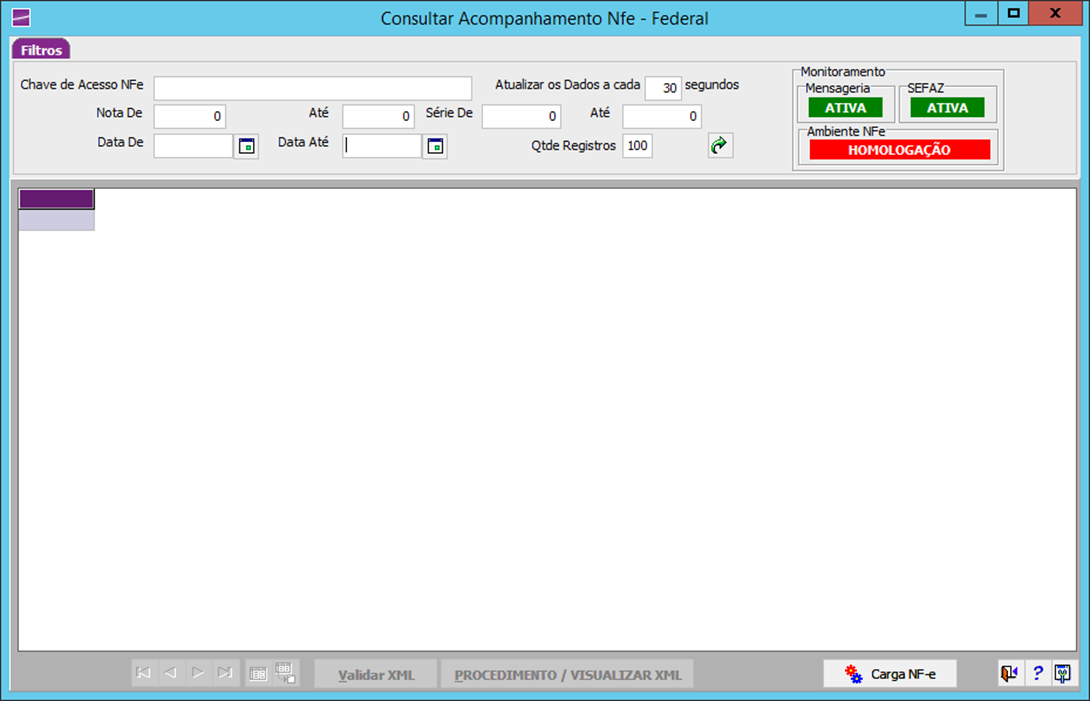Click the green refresh arrow button
This screenshot has width=1090, height=701.
point(720,145)
